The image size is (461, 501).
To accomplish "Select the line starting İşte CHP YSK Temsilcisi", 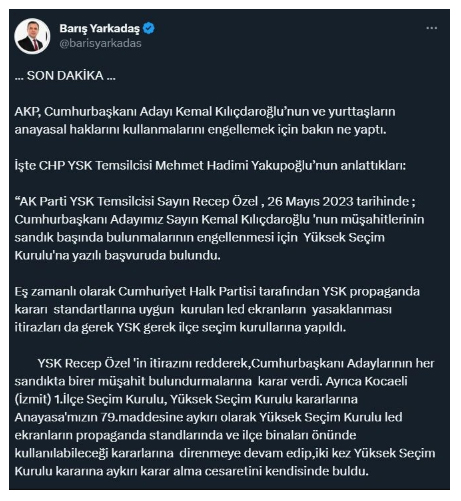I will pyautogui.click(x=210, y=165).
